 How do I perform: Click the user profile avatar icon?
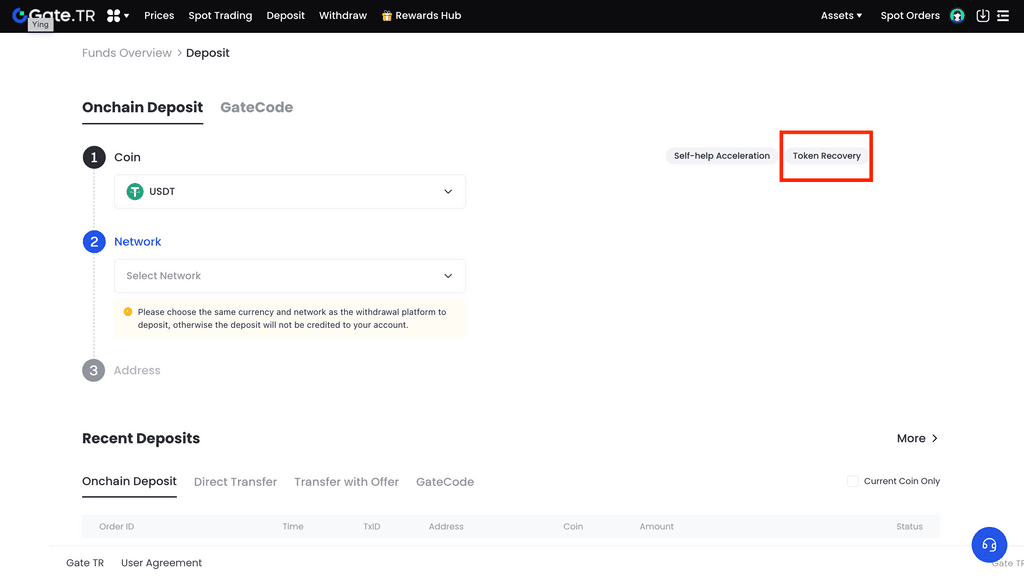coord(957,16)
